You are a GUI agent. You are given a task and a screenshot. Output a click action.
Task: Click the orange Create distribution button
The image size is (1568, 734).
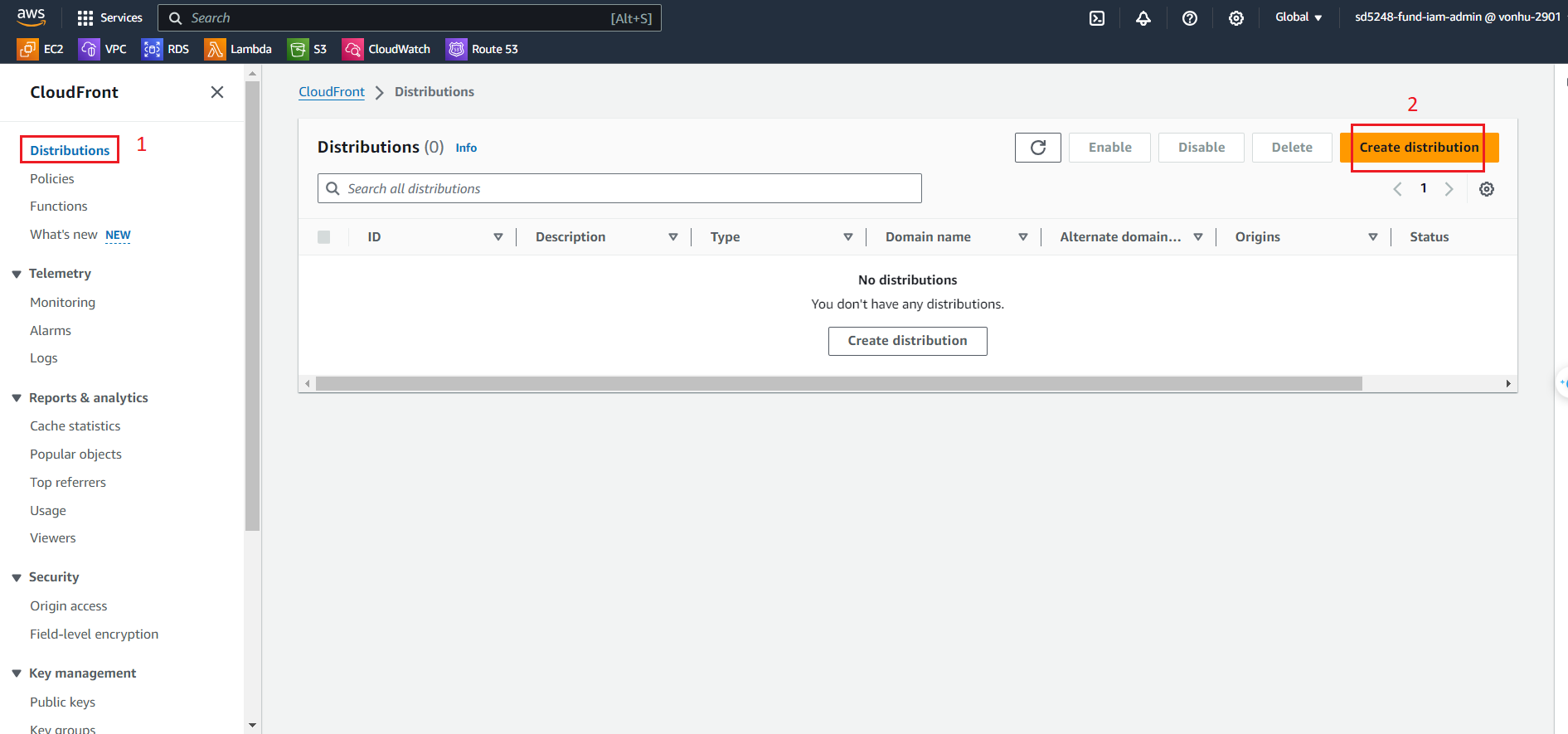pyautogui.click(x=1418, y=148)
